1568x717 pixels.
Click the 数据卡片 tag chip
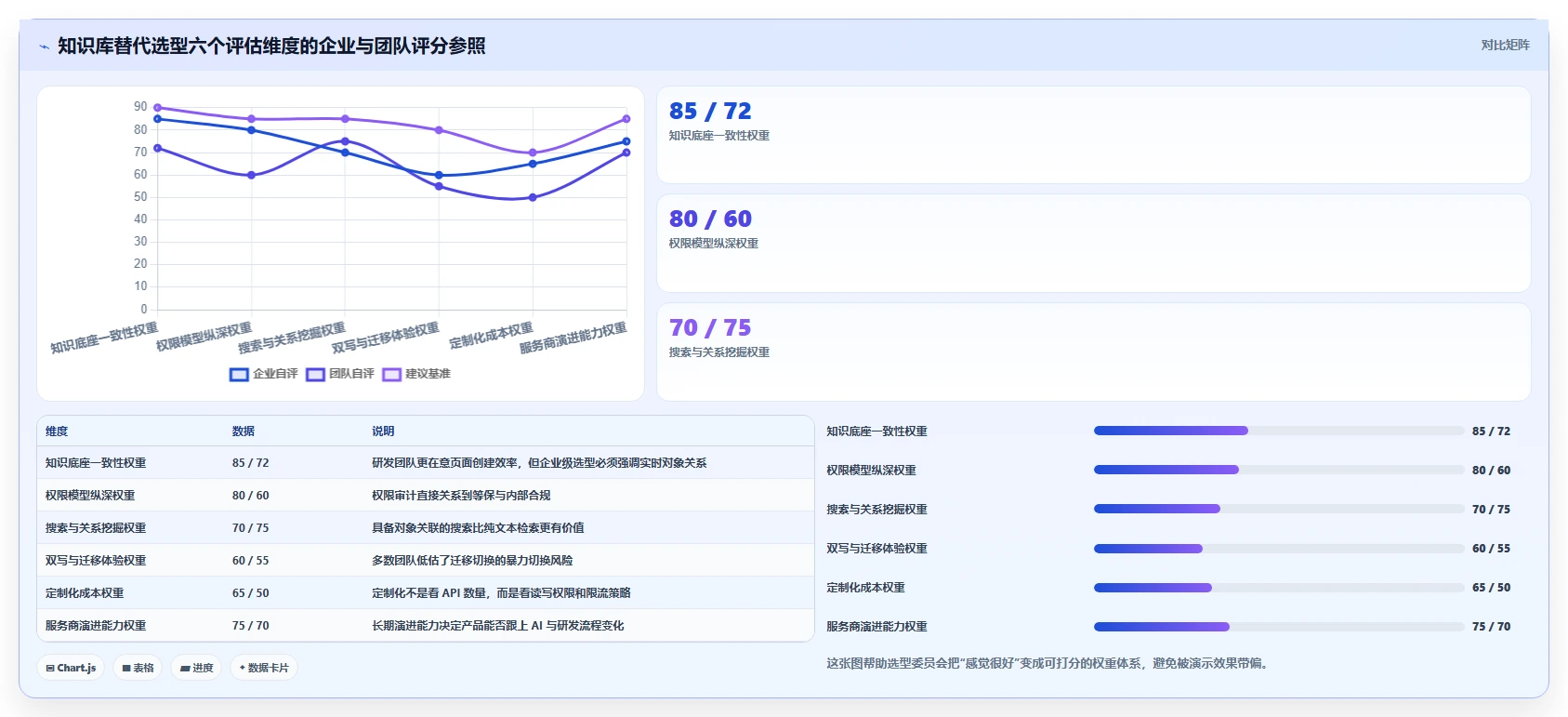[263, 668]
